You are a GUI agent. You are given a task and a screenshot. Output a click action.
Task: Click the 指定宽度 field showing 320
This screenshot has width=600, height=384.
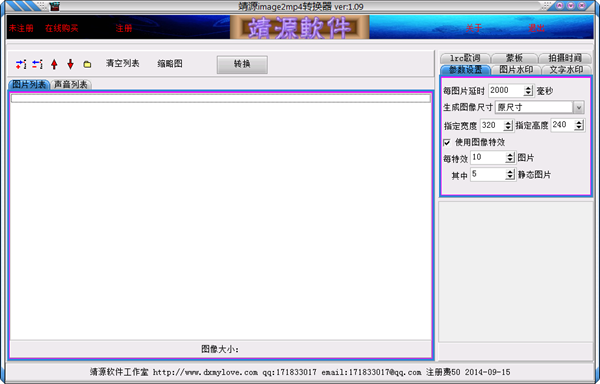[x=492, y=125]
